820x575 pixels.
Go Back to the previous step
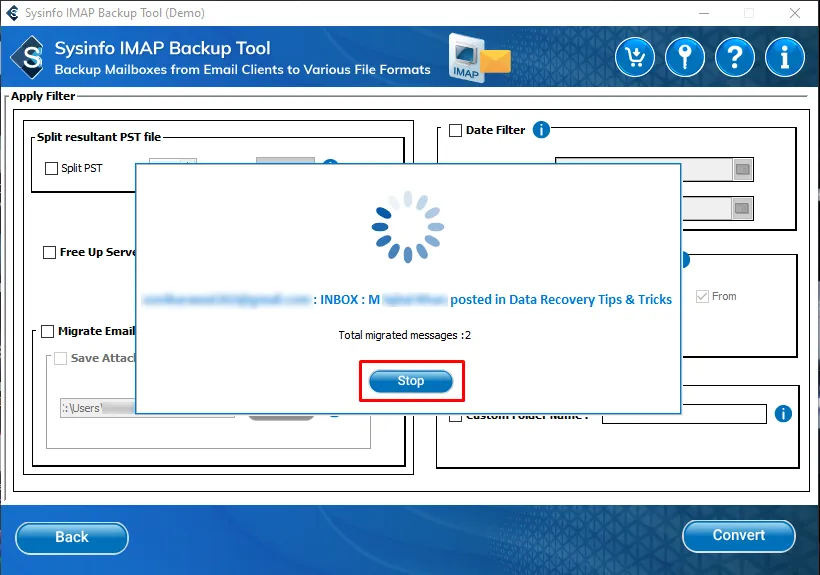coord(72,537)
